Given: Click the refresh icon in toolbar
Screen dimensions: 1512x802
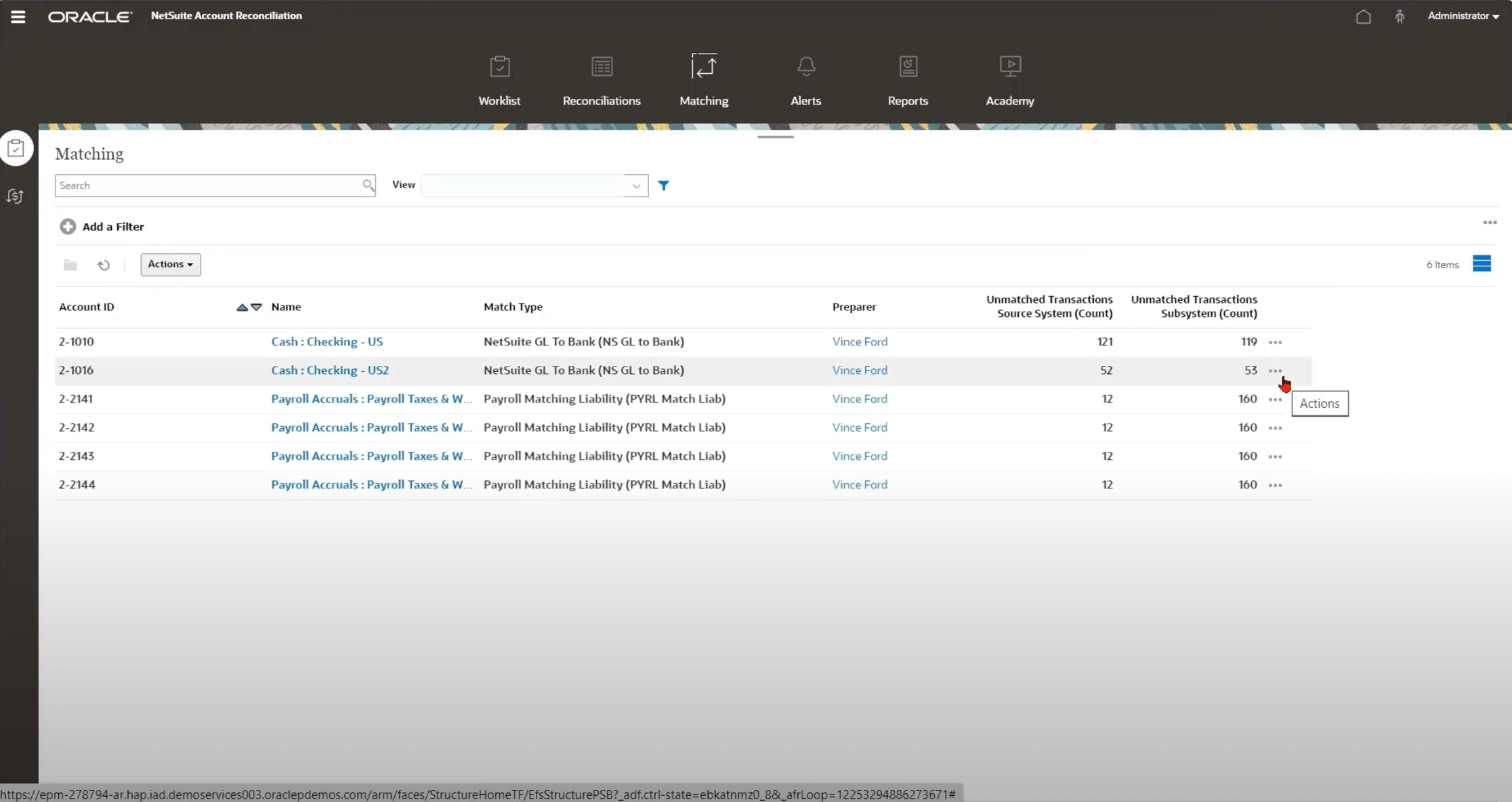Looking at the screenshot, I should (x=103, y=265).
